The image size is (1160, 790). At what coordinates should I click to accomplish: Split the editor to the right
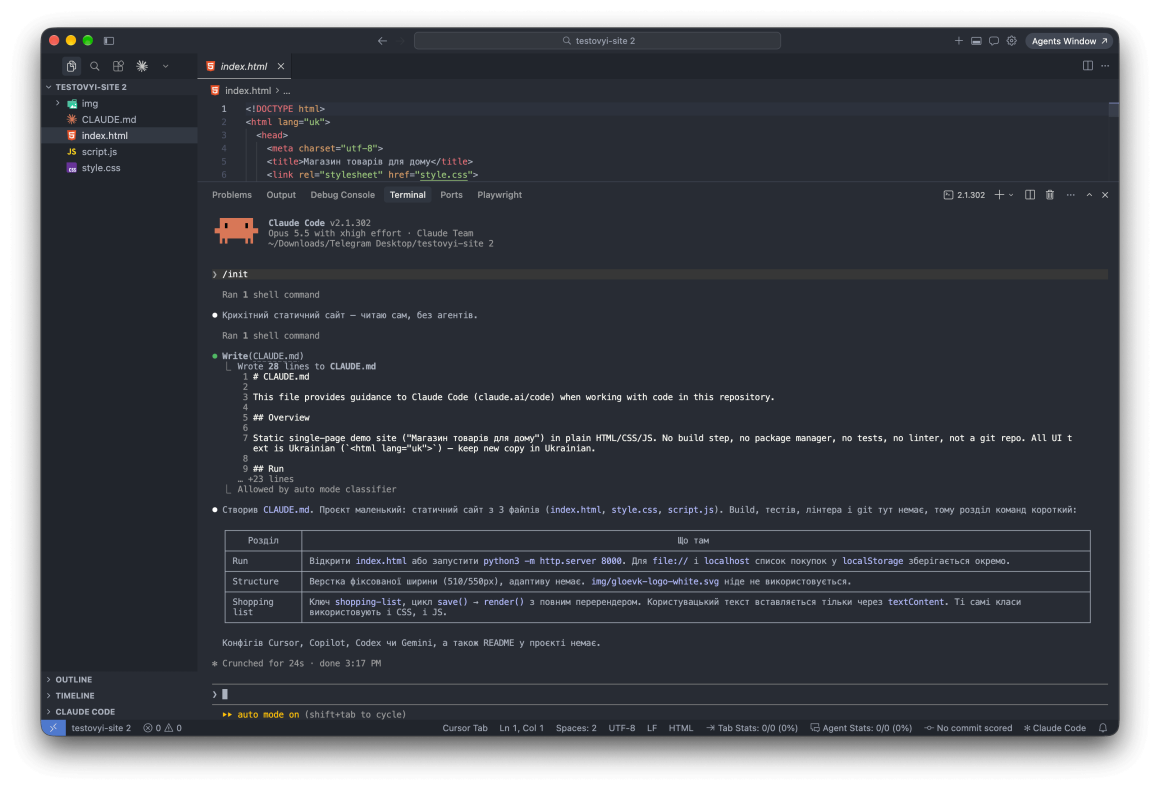click(1088, 66)
